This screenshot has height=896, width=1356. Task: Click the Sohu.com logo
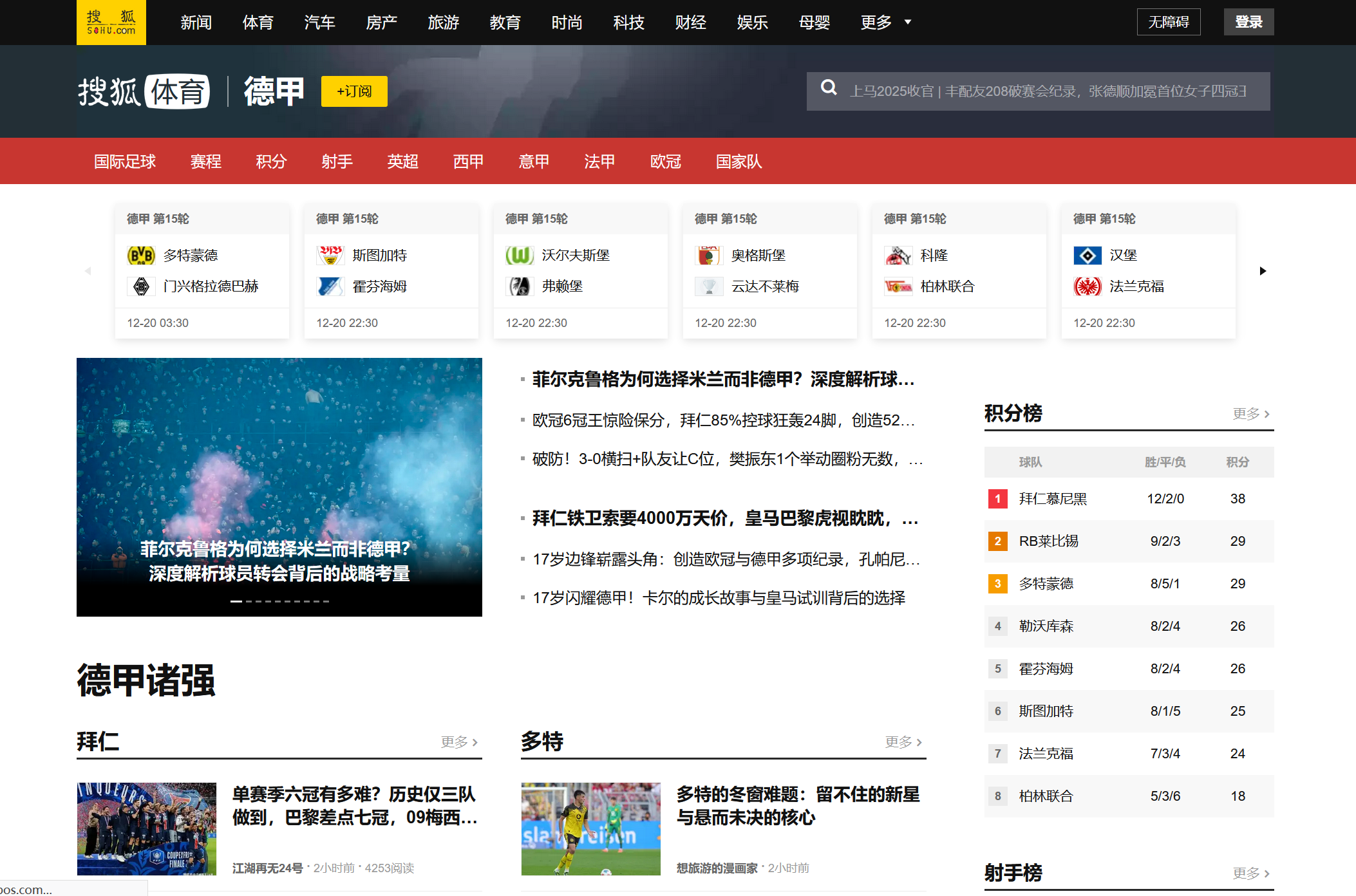111,22
